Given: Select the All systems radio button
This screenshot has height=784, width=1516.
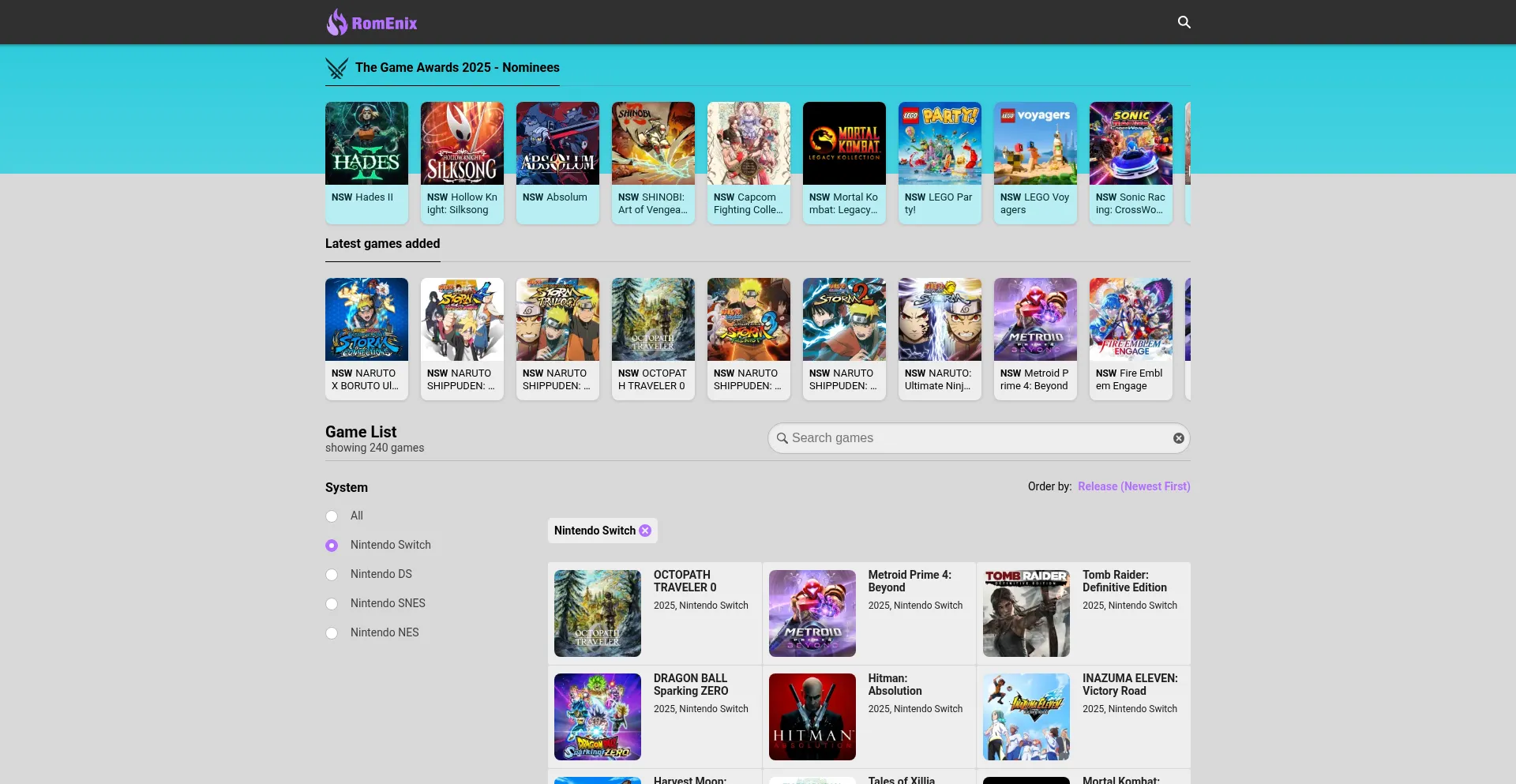Looking at the screenshot, I should coord(332,516).
